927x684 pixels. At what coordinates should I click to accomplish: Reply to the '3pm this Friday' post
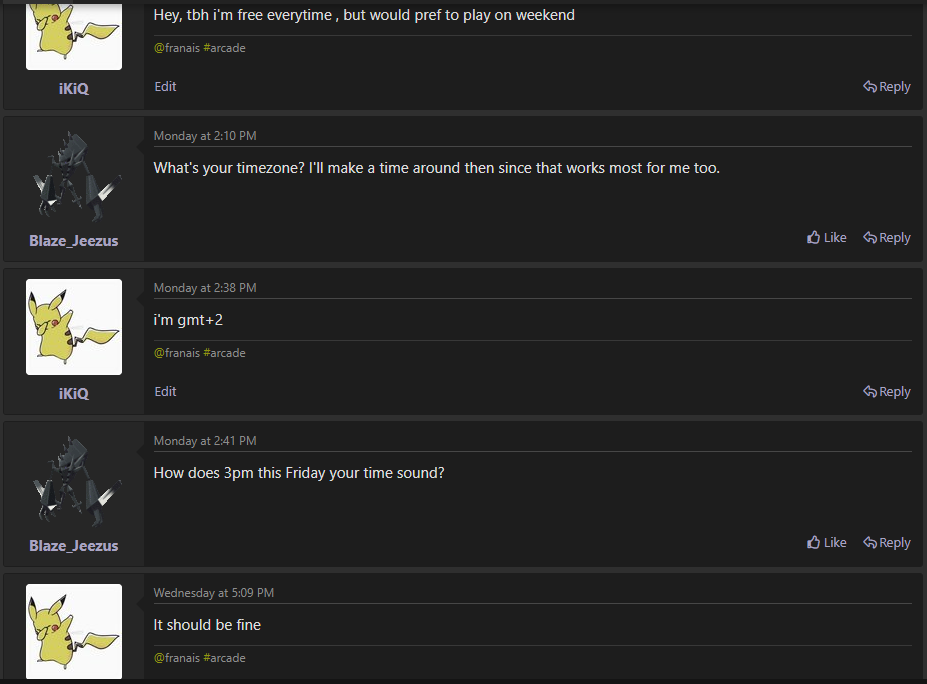(887, 543)
